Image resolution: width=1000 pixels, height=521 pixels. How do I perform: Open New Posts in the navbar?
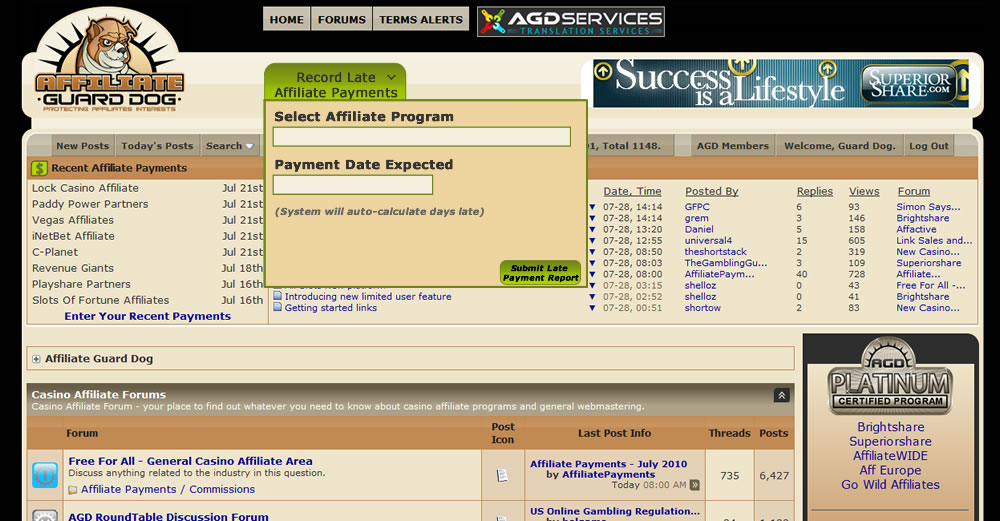82,145
